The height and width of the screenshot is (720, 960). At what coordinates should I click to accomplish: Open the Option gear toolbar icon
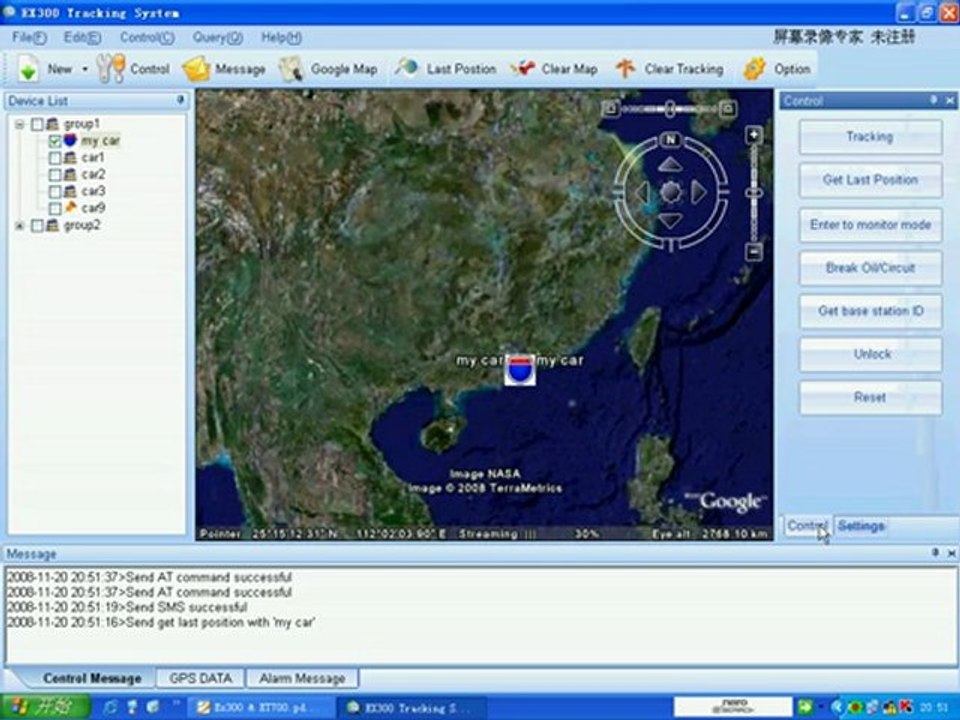coord(754,69)
